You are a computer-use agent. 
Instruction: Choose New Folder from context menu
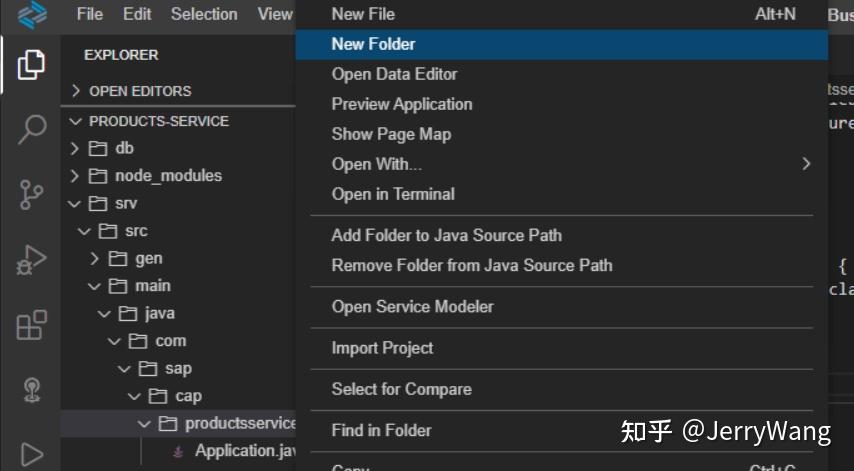pyautogui.click(x=373, y=44)
